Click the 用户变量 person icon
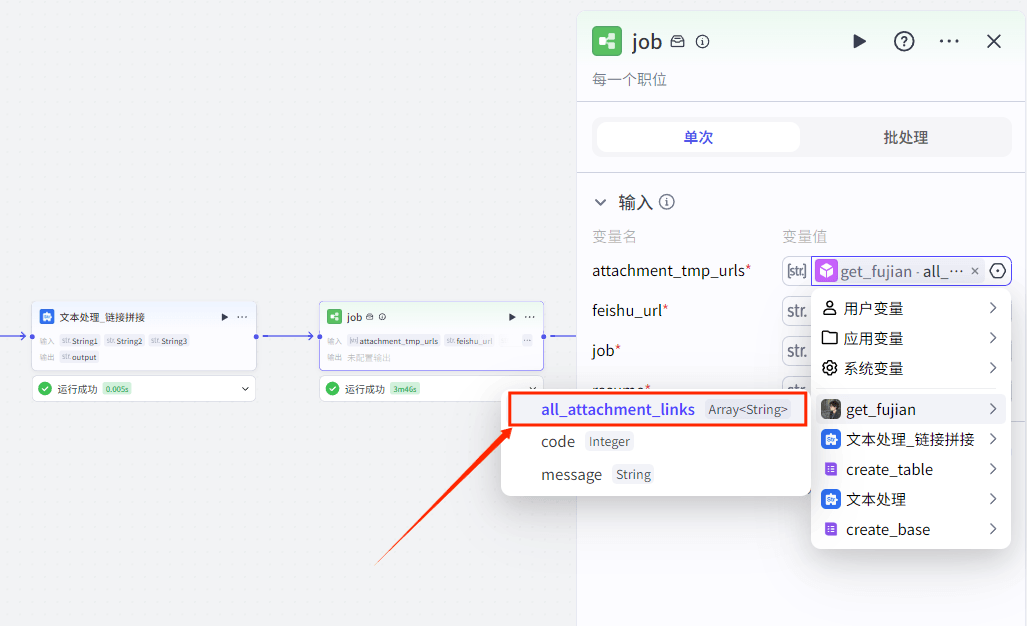 pos(829,308)
